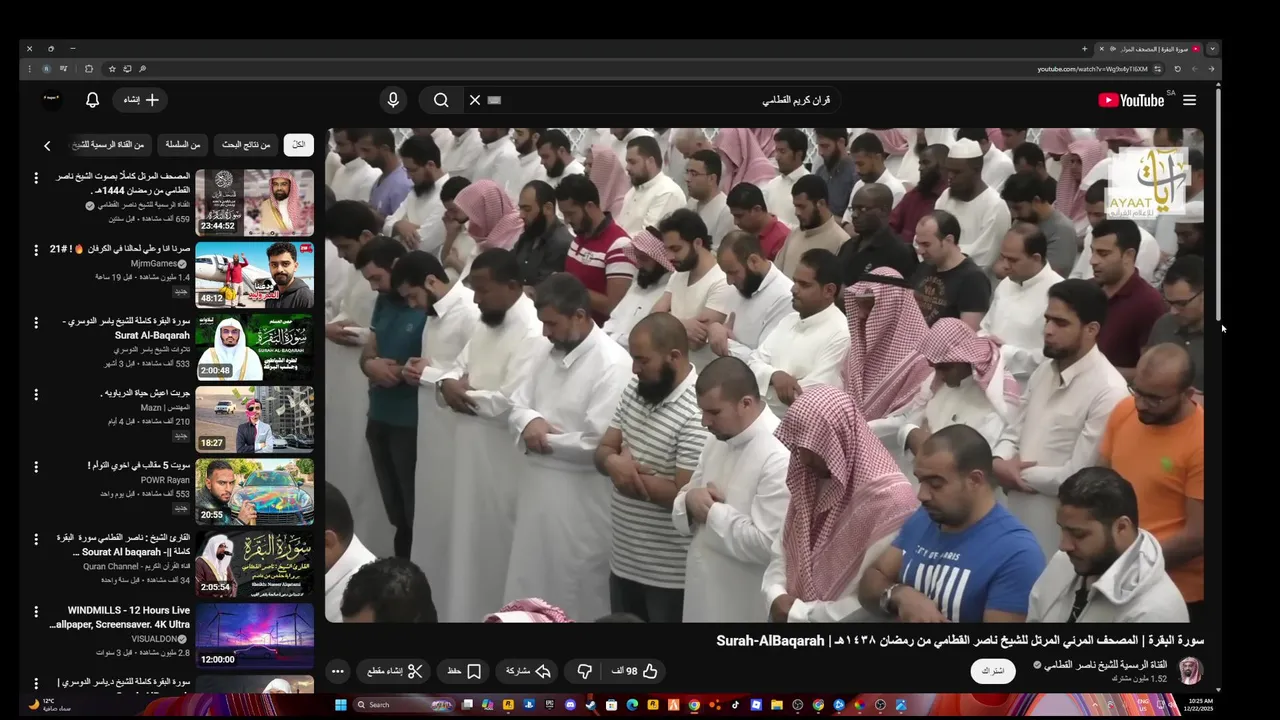Save the video with حفظ button

[464, 671]
